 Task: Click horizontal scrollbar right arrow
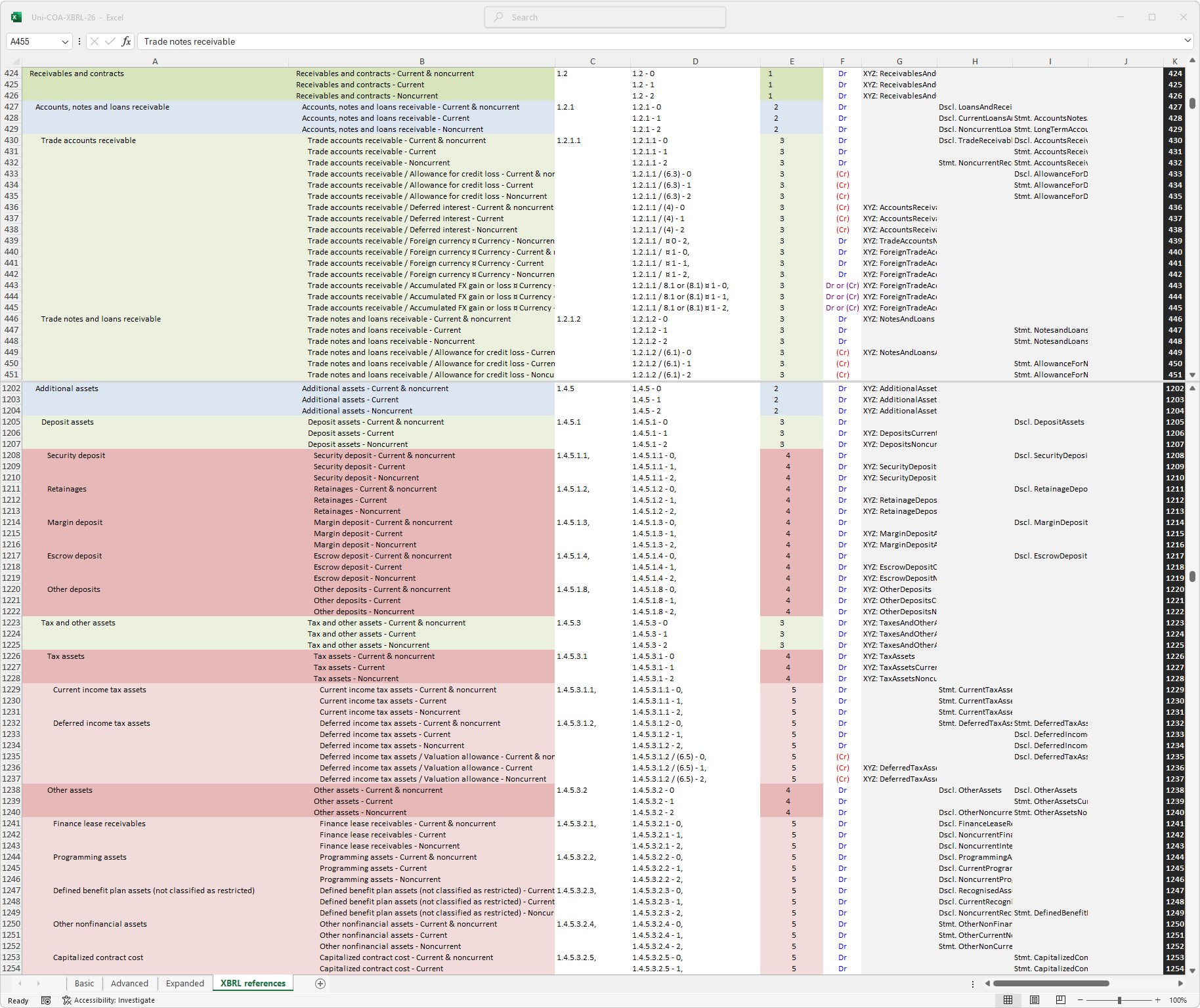[x=1180, y=984]
